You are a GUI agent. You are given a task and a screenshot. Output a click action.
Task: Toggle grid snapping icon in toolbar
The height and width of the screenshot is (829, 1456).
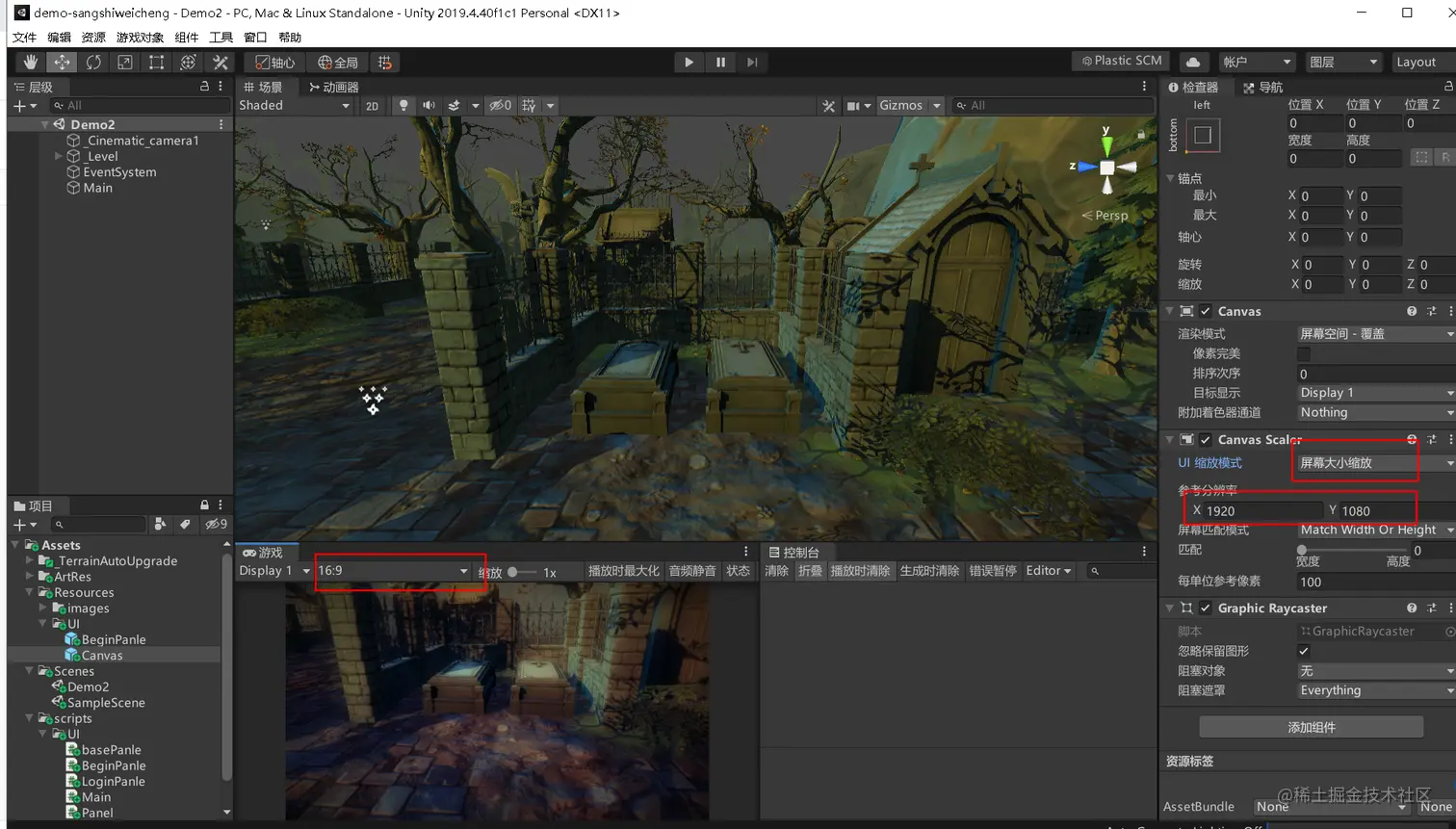tap(385, 63)
